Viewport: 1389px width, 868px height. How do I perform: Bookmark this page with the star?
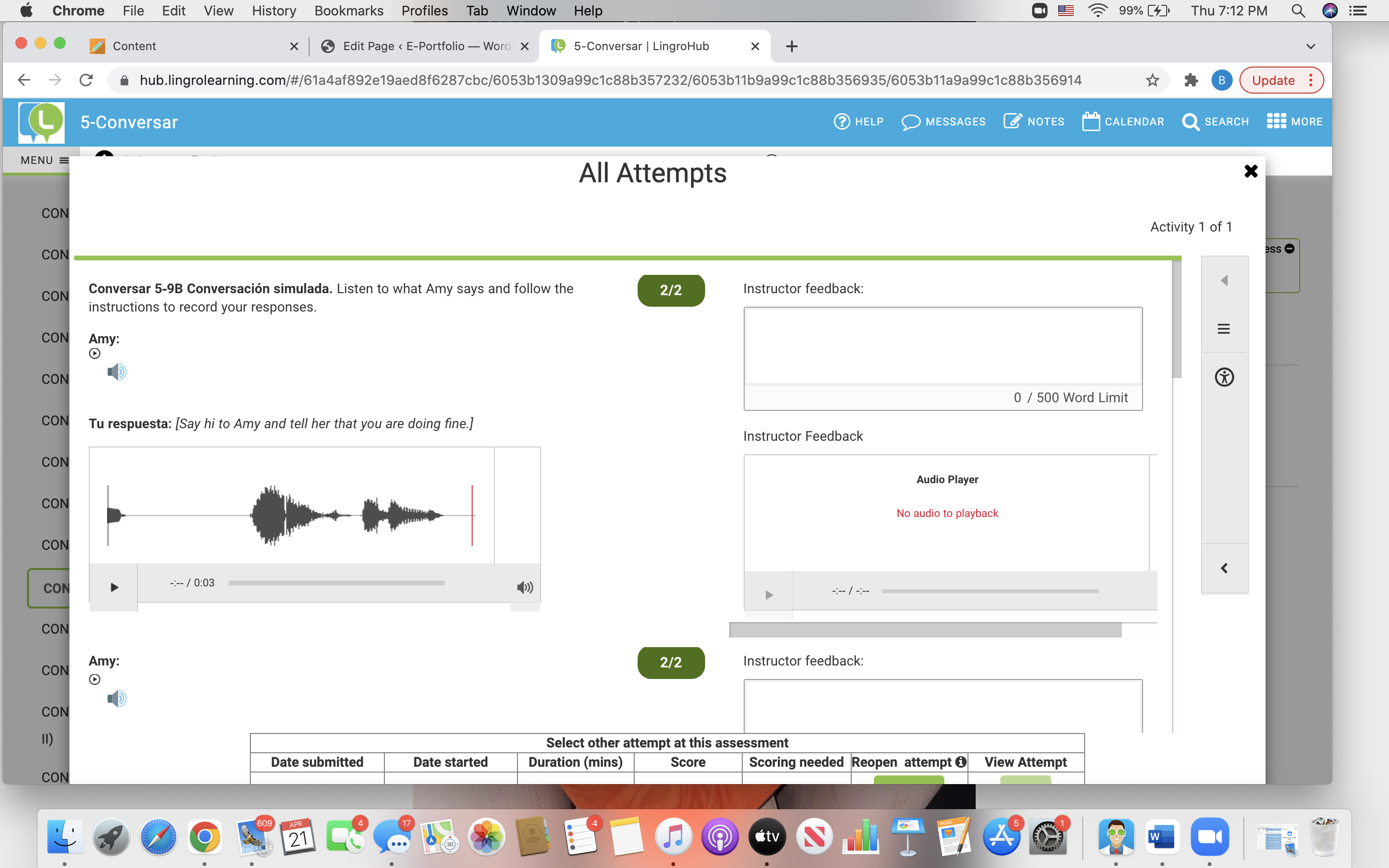coord(1152,80)
